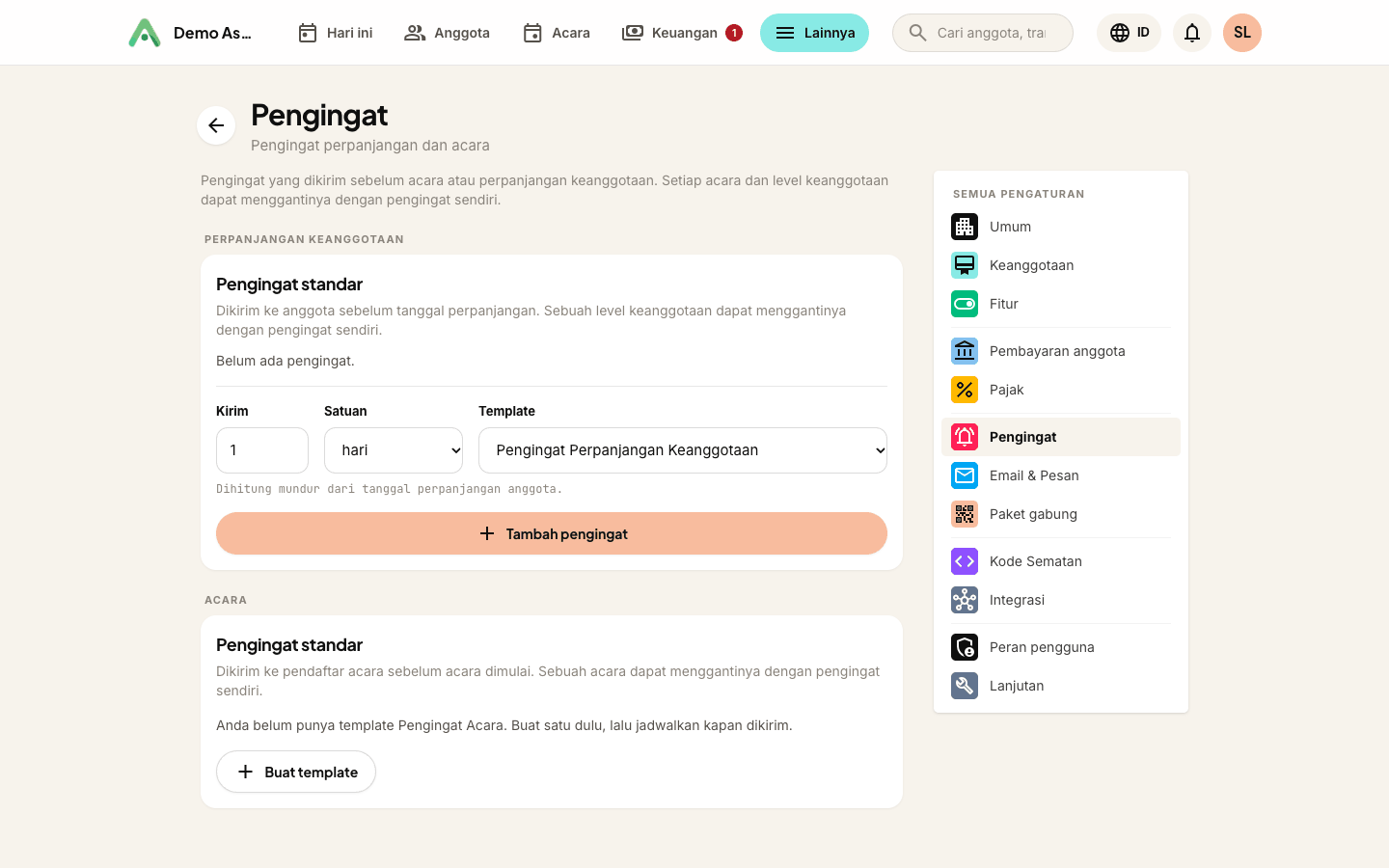Open the Acara navigation item
The image size is (1389, 868).
[x=557, y=33]
